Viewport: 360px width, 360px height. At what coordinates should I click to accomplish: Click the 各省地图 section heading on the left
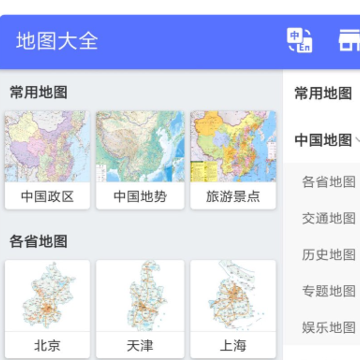(x=39, y=241)
